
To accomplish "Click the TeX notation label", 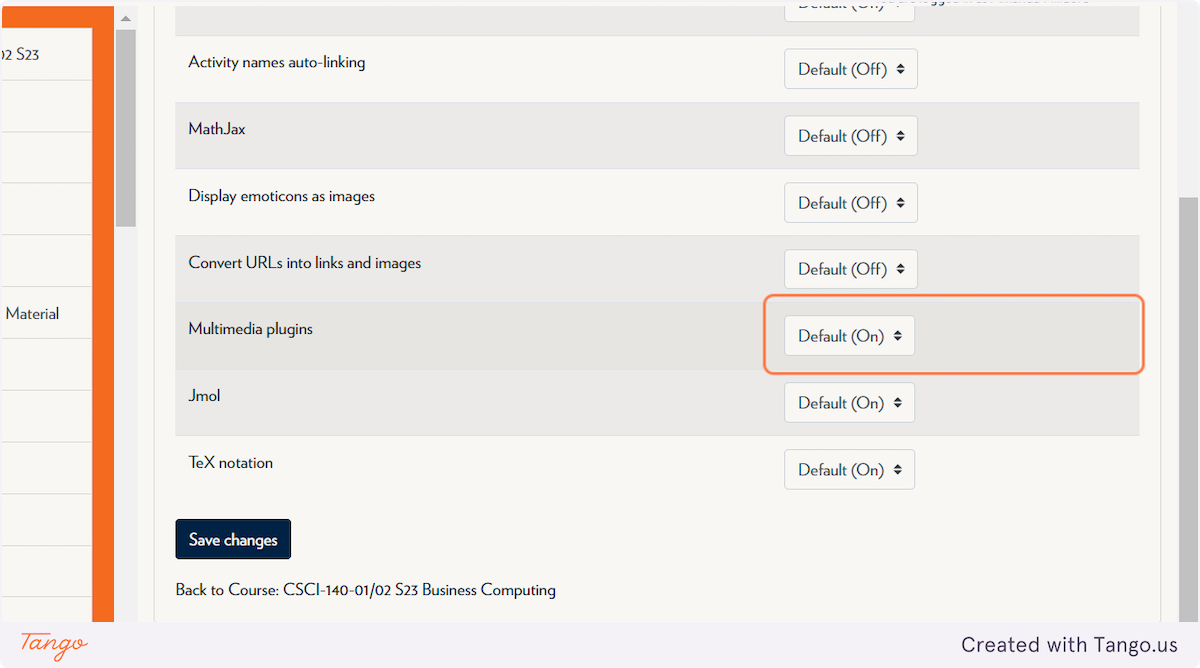I will tap(231, 463).
